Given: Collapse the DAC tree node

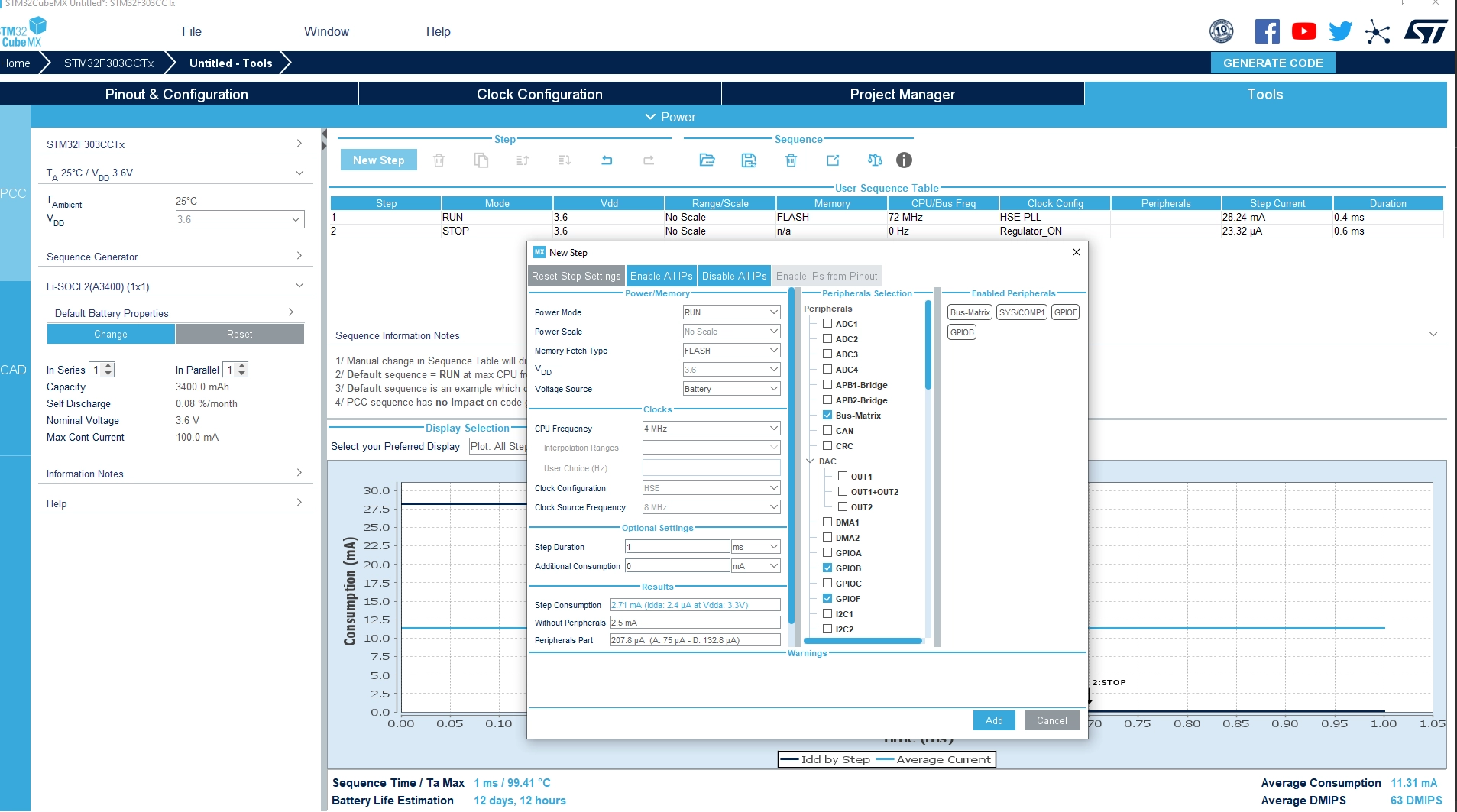Looking at the screenshot, I should pos(811,461).
